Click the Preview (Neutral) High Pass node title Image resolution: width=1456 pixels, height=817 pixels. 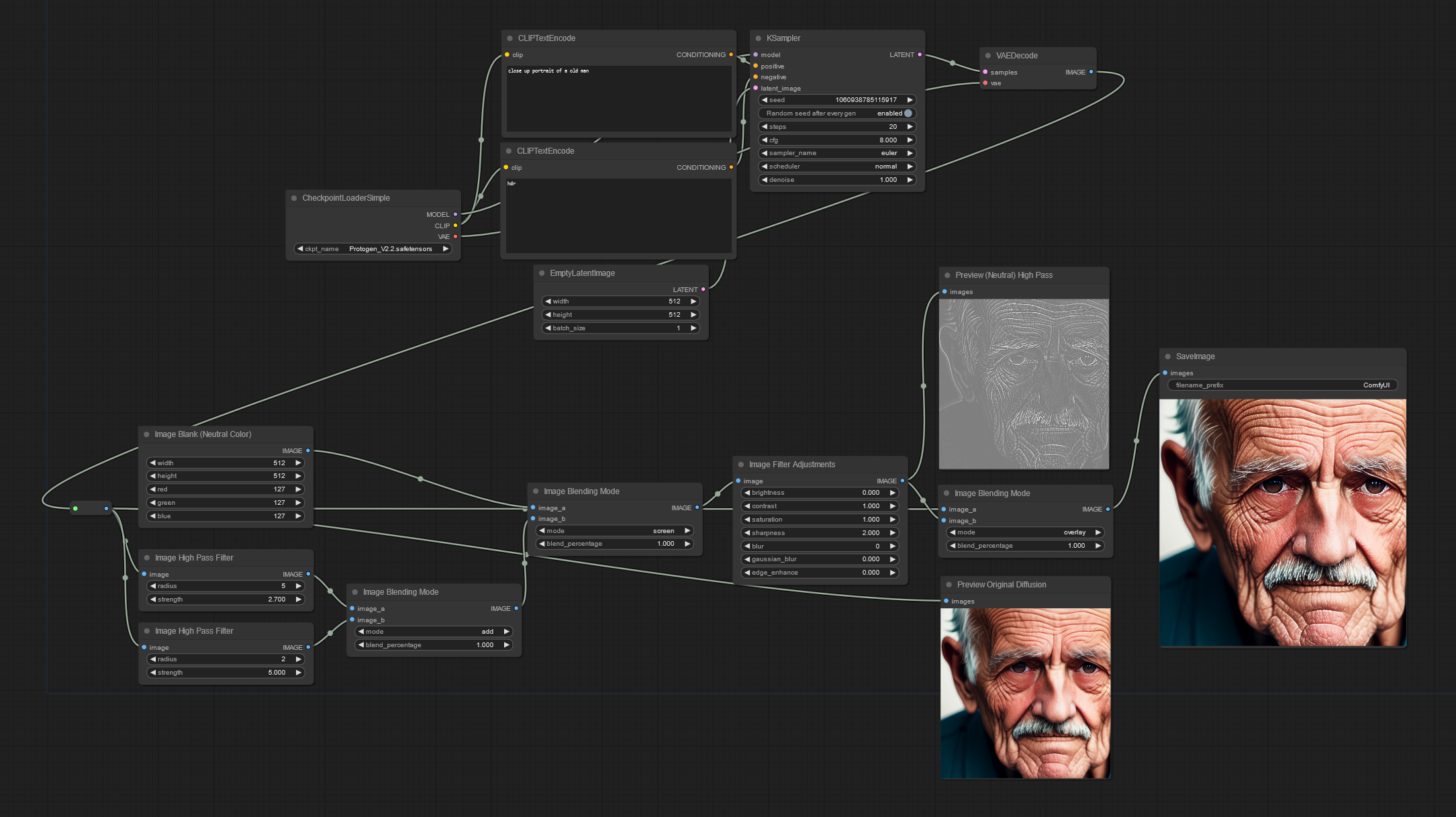[1004, 275]
